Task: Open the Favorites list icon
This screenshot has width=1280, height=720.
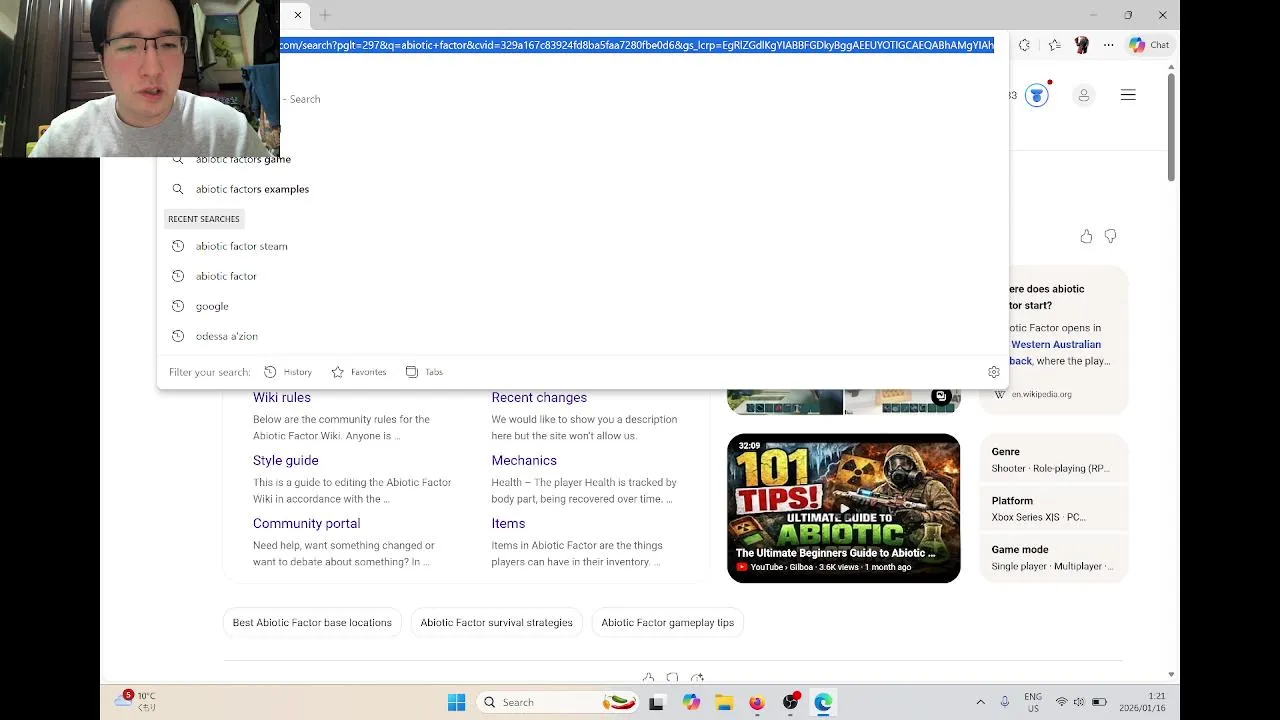Action: pos(1054,45)
